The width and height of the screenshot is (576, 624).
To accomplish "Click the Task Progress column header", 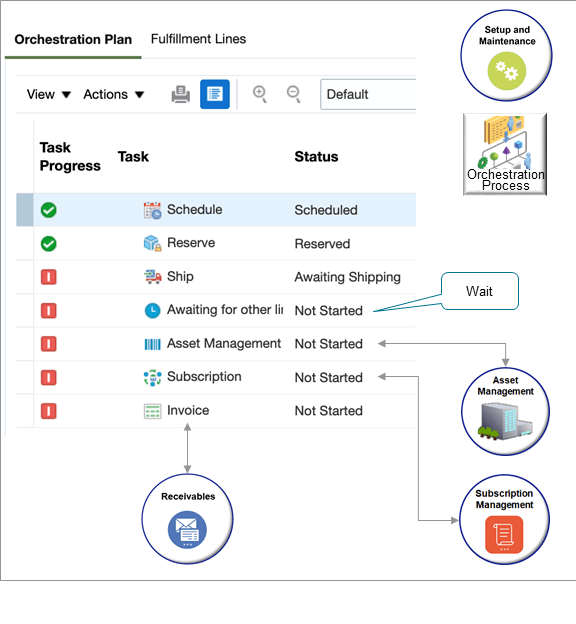I will point(70,156).
